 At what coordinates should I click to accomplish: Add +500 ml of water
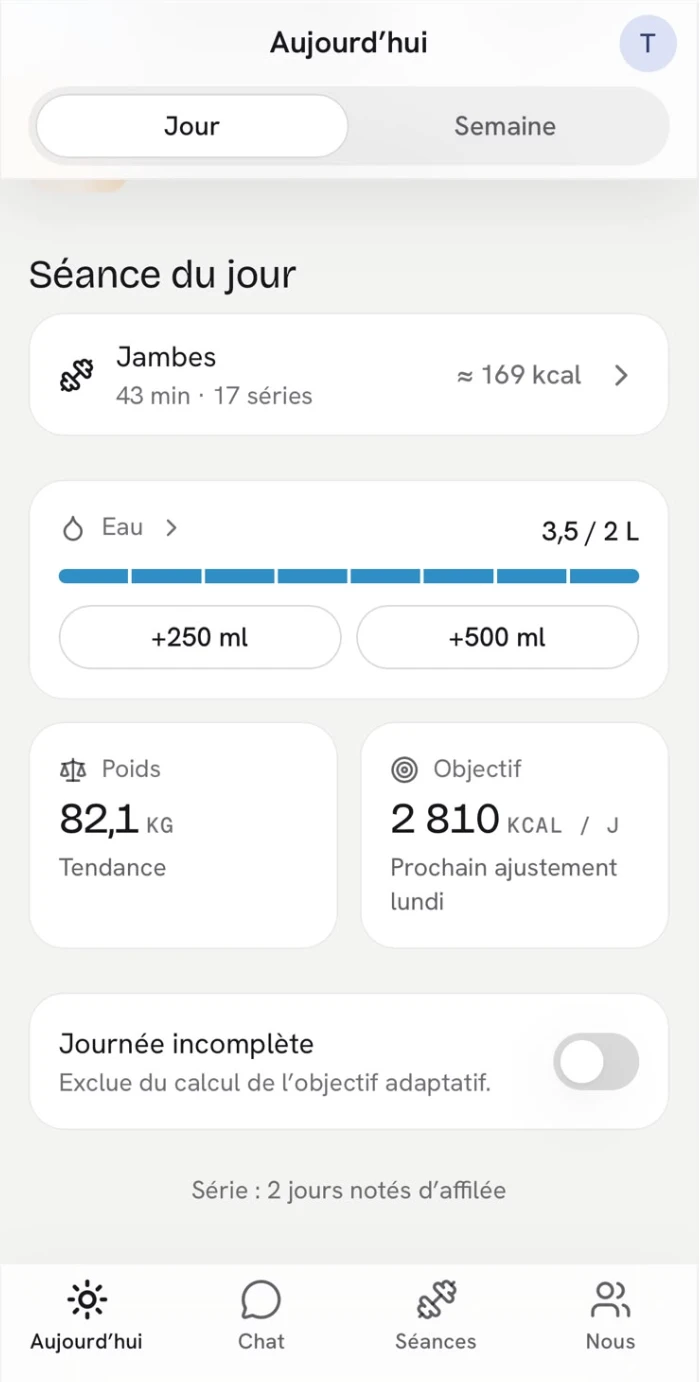(x=497, y=637)
